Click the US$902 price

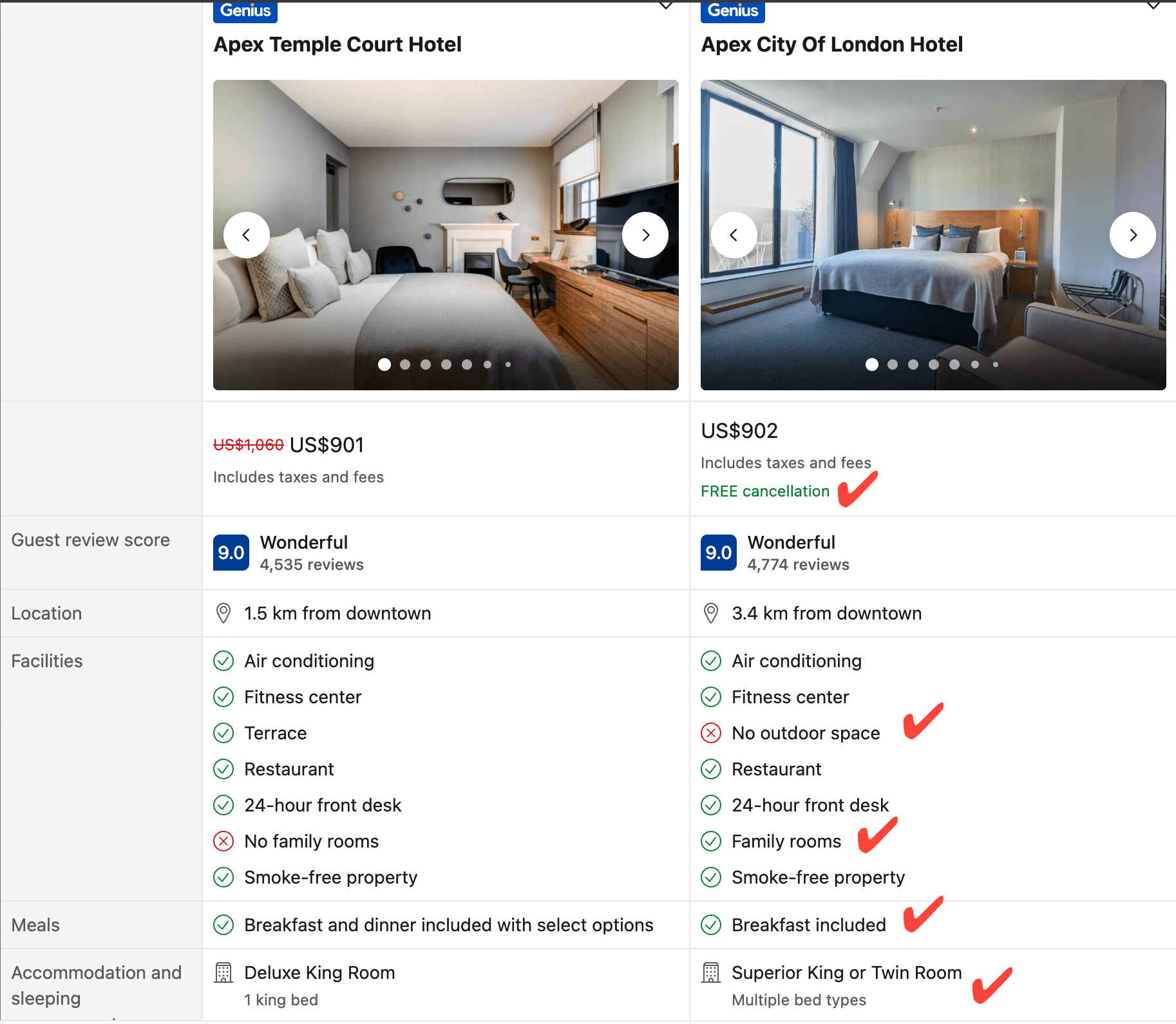739,431
